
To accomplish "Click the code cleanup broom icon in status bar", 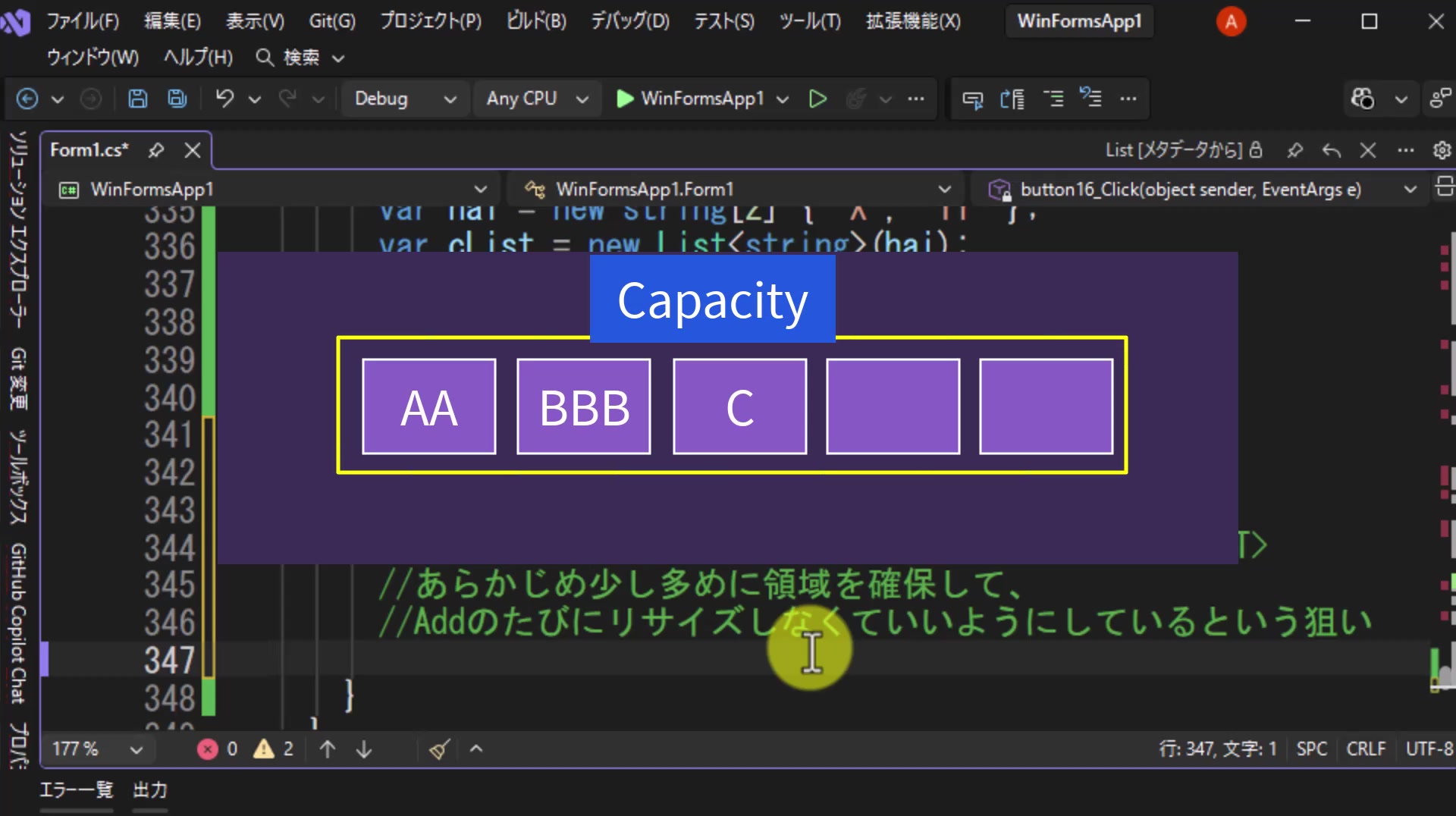I will 439,749.
